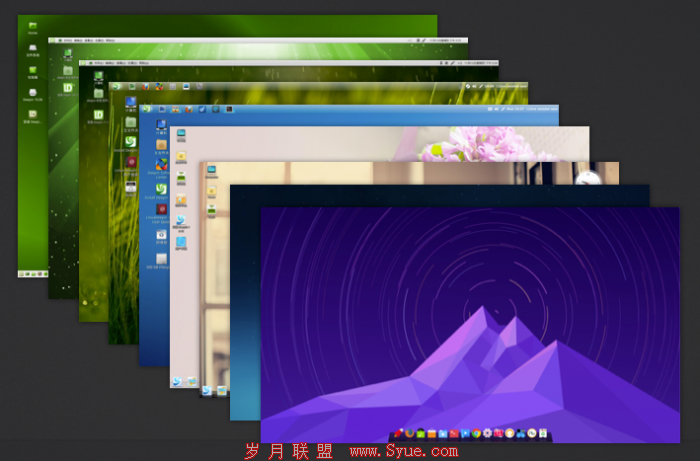The height and width of the screenshot is (461, 700).
Task: Open the red square app icon in dock
Action: [454, 434]
